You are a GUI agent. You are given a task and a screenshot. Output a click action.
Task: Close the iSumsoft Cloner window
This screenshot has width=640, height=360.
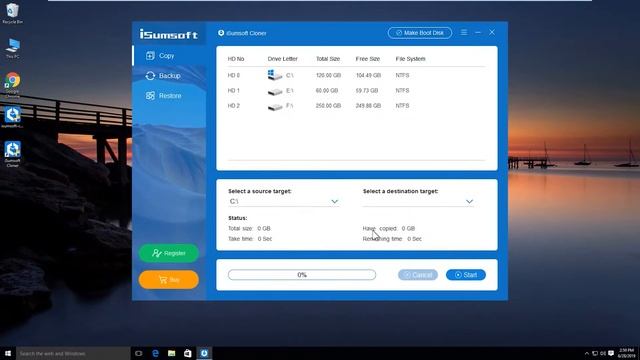[492, 32]
